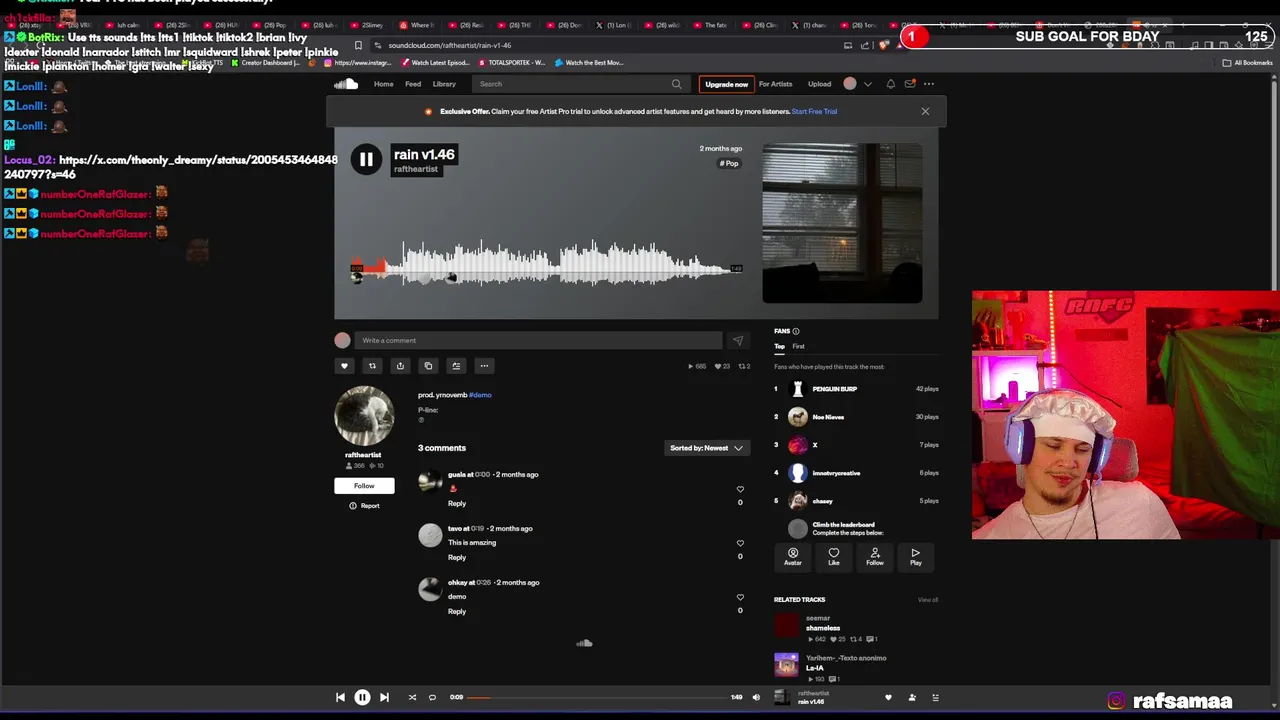Click the Avatar step button

click(x=793, y=557)
